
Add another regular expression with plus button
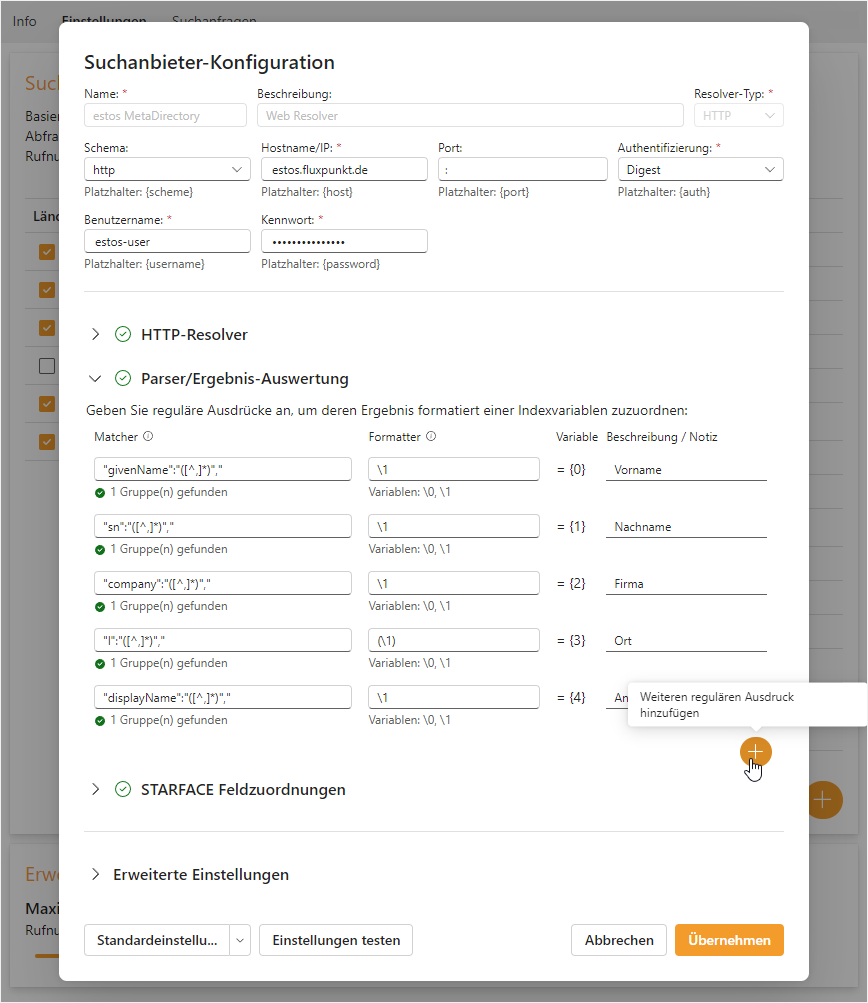(x=755, y=752)
